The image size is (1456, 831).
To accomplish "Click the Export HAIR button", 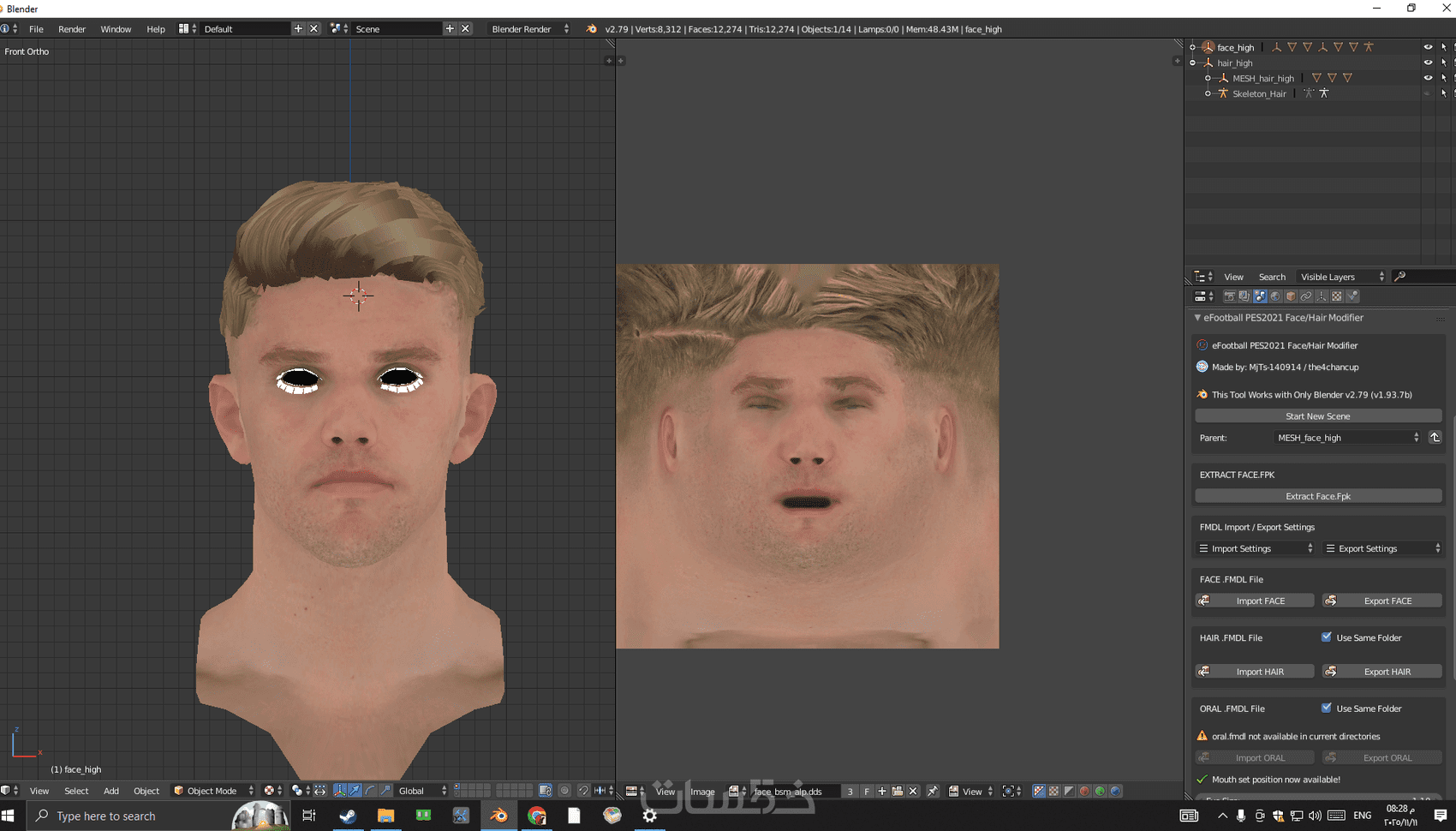I will (x=1382, y=672).
